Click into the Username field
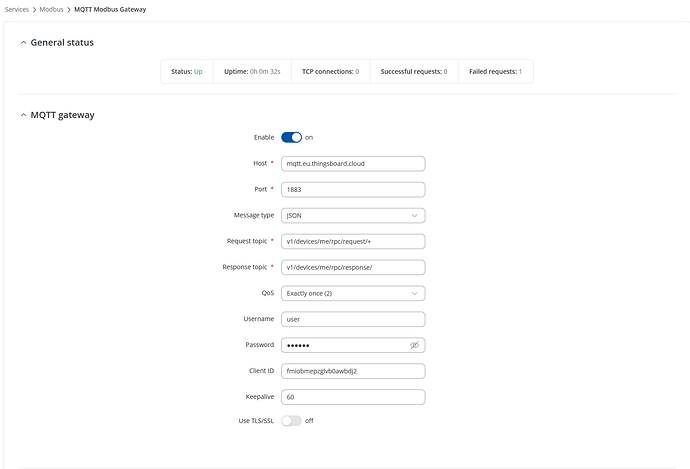 point(353,319)
